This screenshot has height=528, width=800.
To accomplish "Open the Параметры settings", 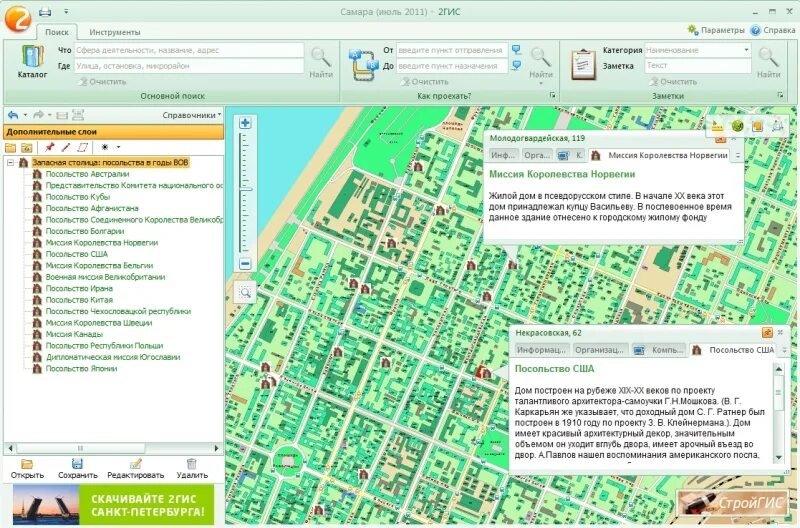I will [716, 30].
